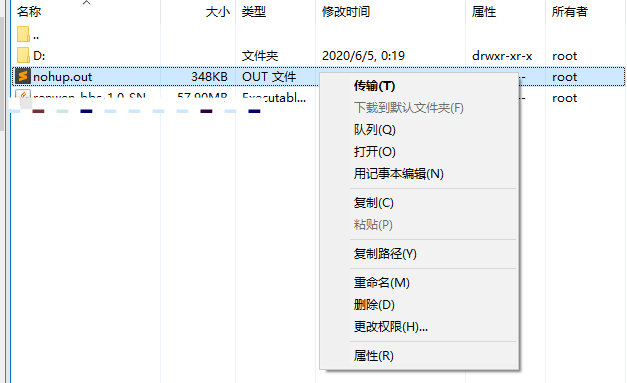This screenshot has width=627, height=383.
Task: Click the '..' parent directory entry
Action: (x=36, y=38)
